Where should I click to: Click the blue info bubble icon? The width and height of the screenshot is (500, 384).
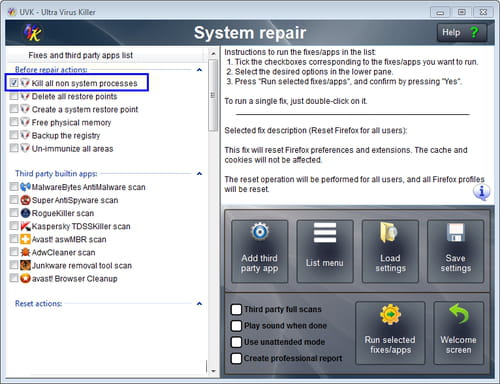[x=481, y=192]
